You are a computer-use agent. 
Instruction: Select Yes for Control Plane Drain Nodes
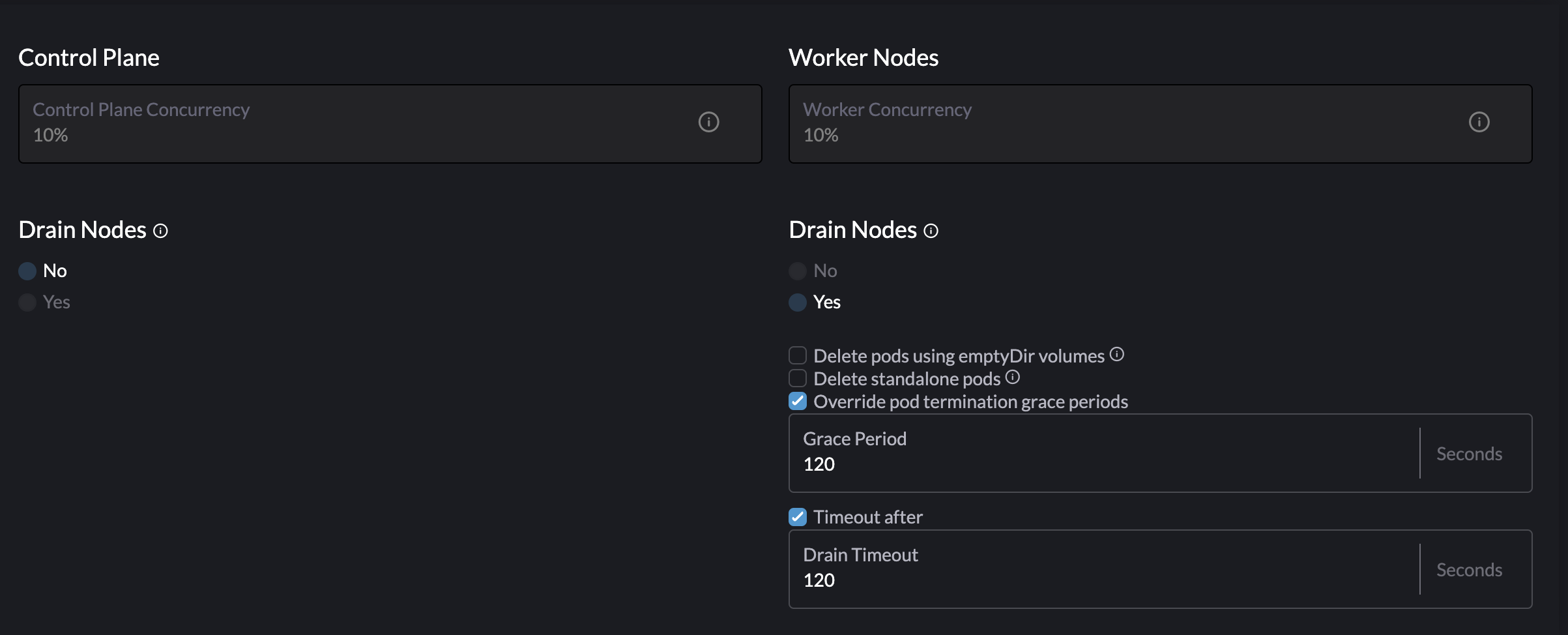[x=27, y=302]
